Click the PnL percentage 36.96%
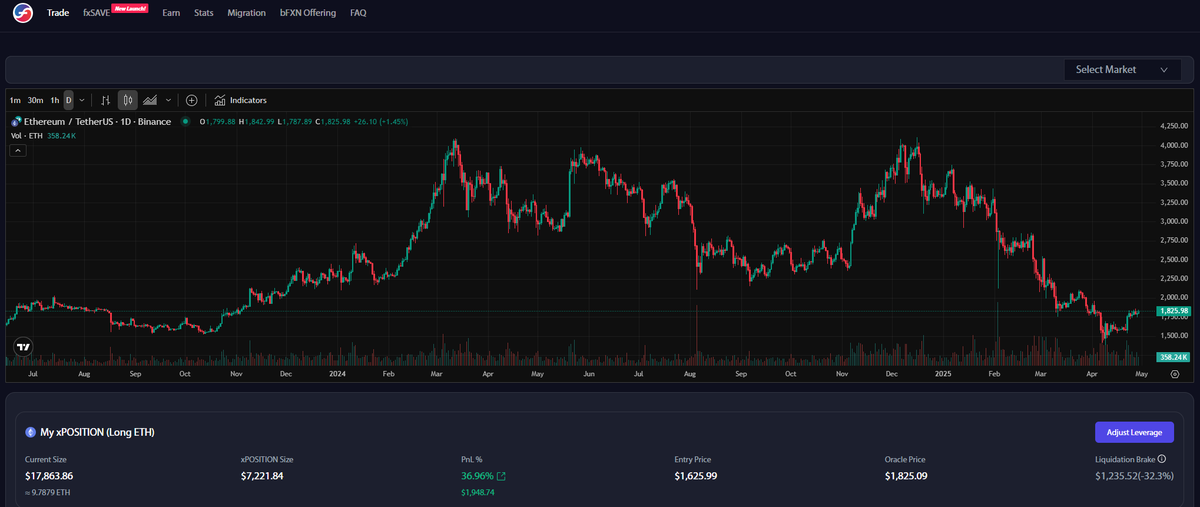This screenshot has width=1200, height=507. pos(476,476)
